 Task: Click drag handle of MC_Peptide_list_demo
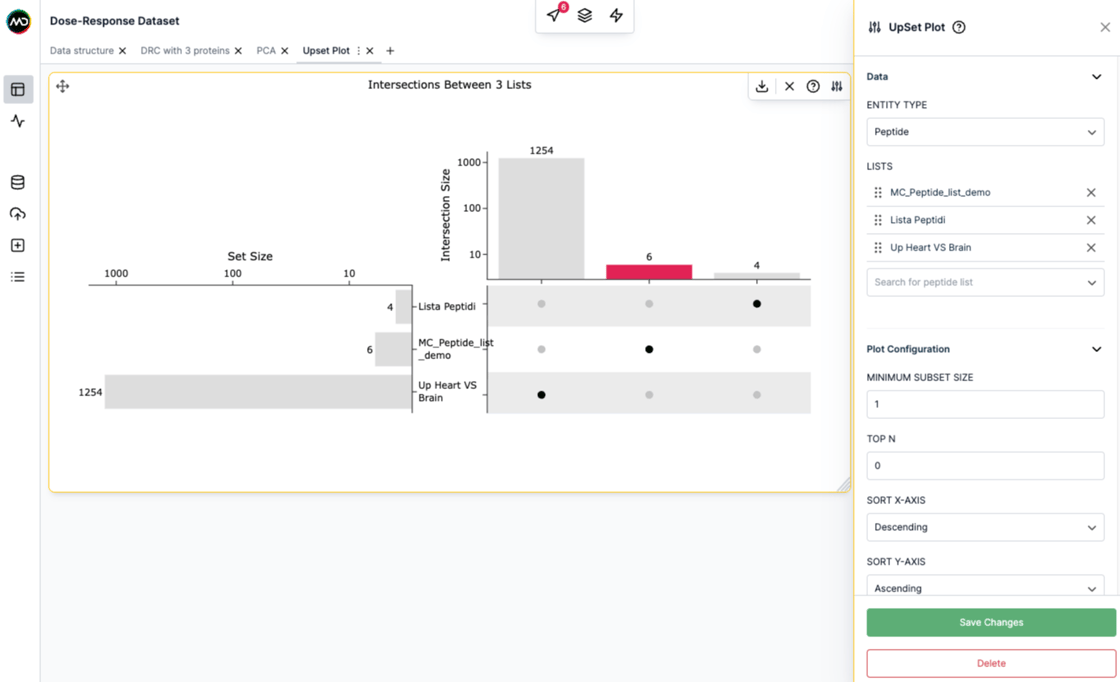878,192
